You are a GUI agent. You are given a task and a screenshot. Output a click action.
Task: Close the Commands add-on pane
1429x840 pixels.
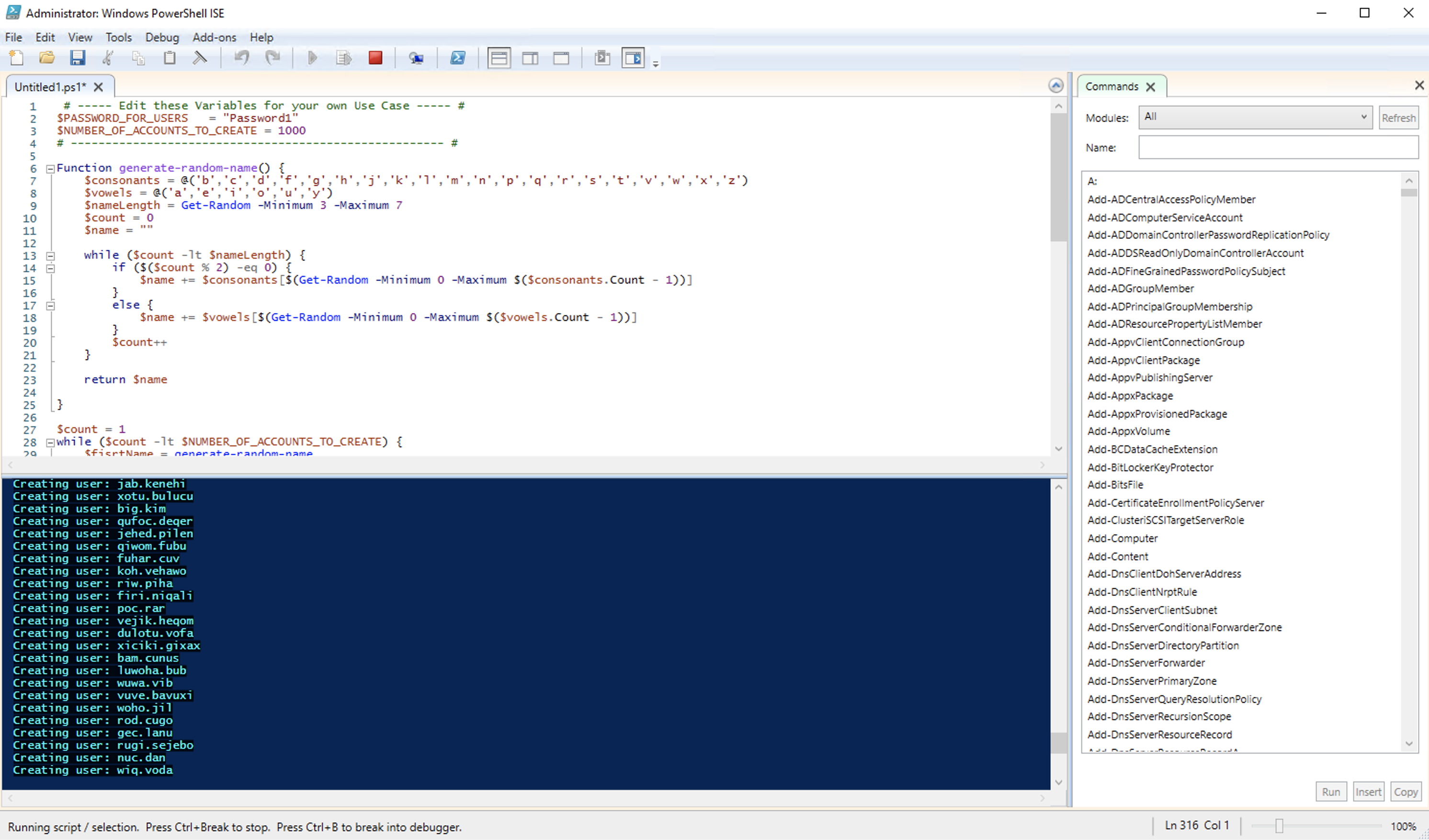point(1419,85)
